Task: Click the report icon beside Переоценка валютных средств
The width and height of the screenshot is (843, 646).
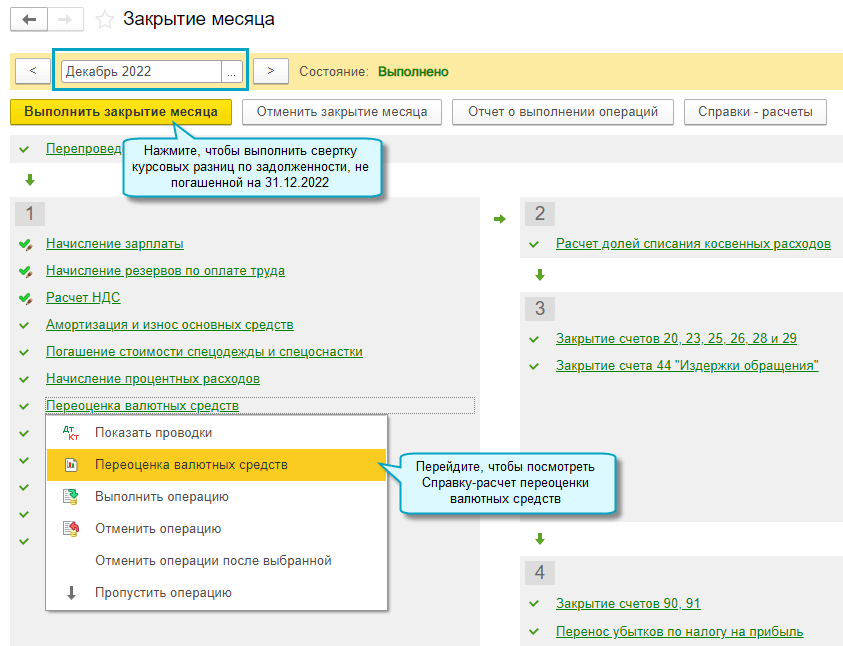Action: (x=71, y=465)
